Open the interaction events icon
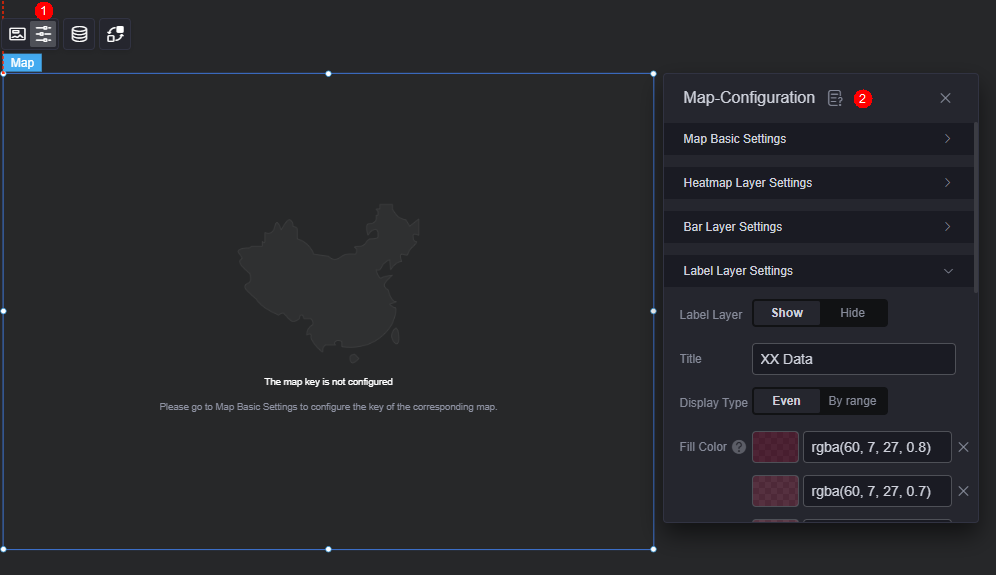The image size is (996, 575). coord(115,34)
